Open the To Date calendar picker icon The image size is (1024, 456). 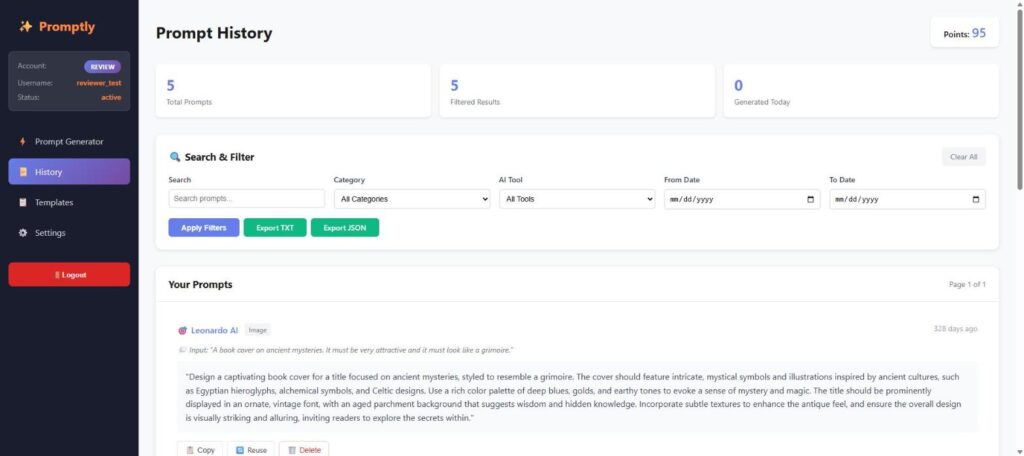[x=976, y=199]
